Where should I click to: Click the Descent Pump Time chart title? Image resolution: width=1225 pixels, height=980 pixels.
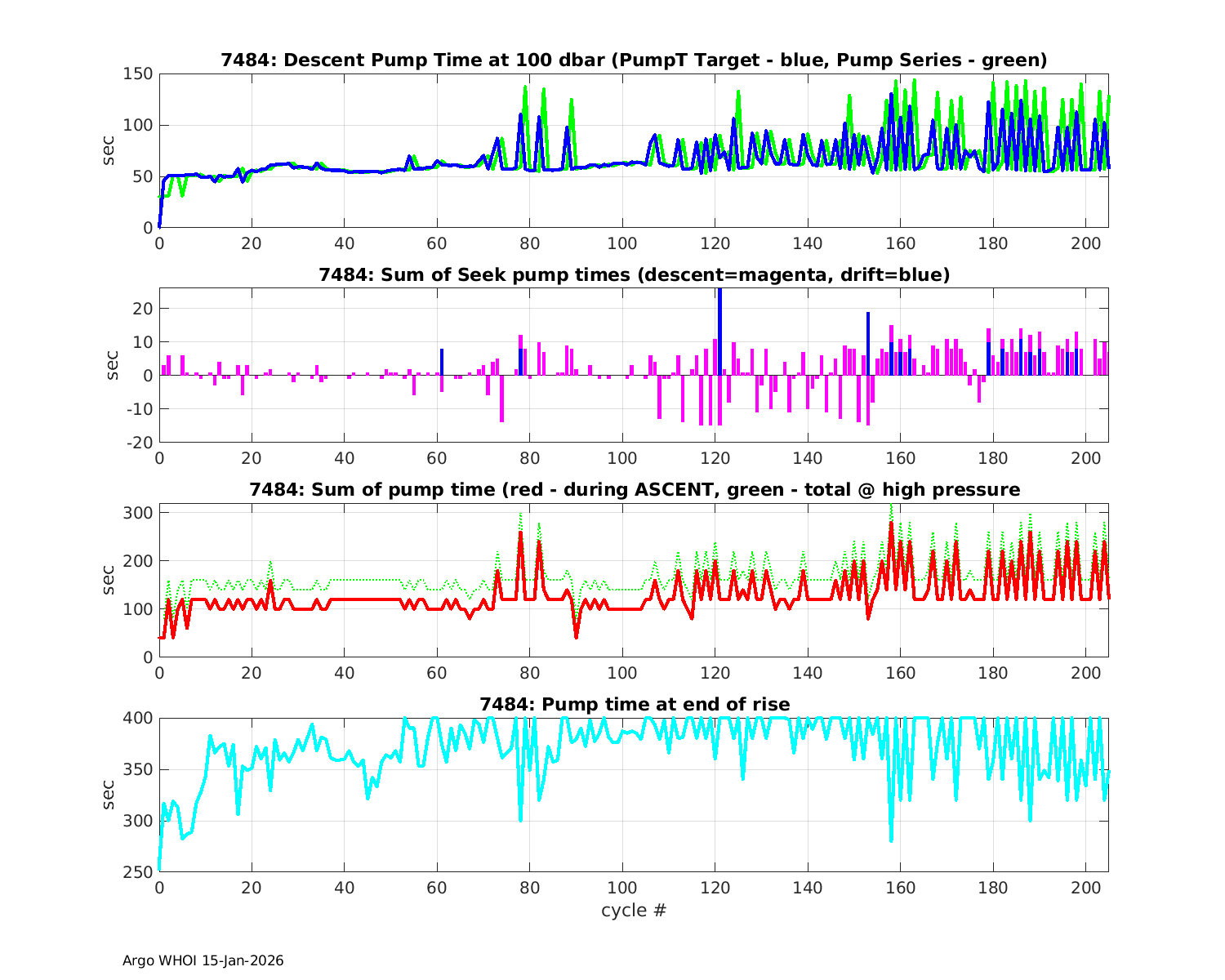point(634,60)
